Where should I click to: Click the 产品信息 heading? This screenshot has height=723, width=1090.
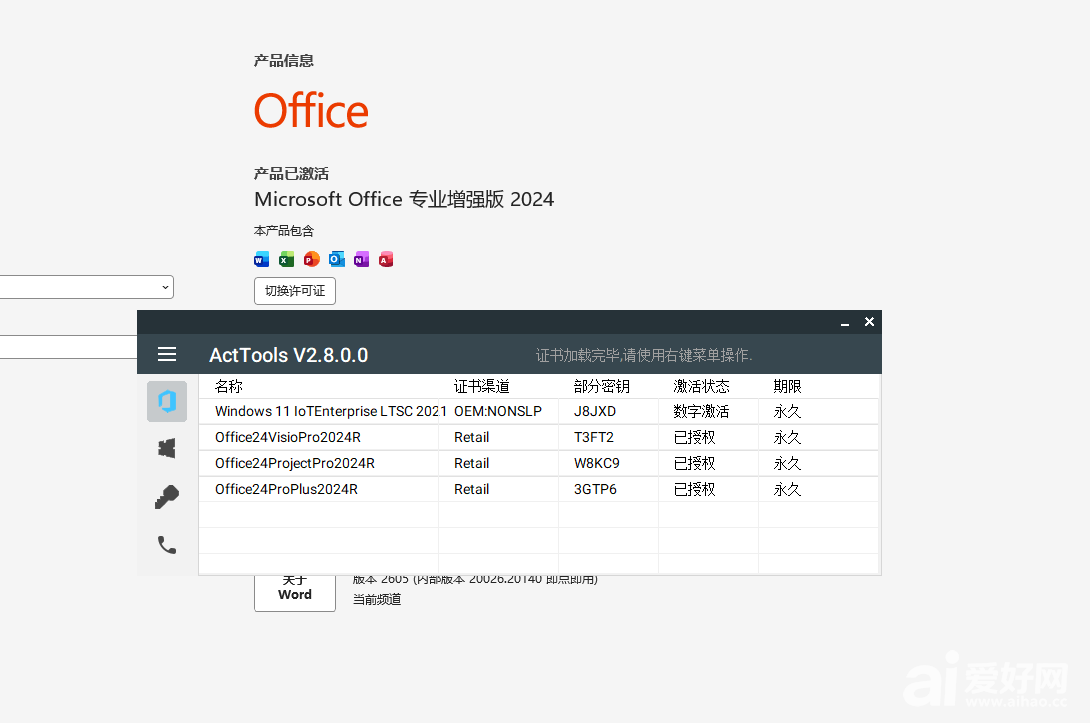[284, 60]
